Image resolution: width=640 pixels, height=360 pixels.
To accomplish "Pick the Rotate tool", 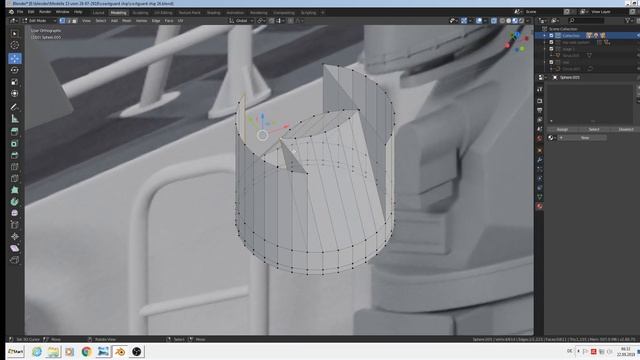I will pos(15,70).
